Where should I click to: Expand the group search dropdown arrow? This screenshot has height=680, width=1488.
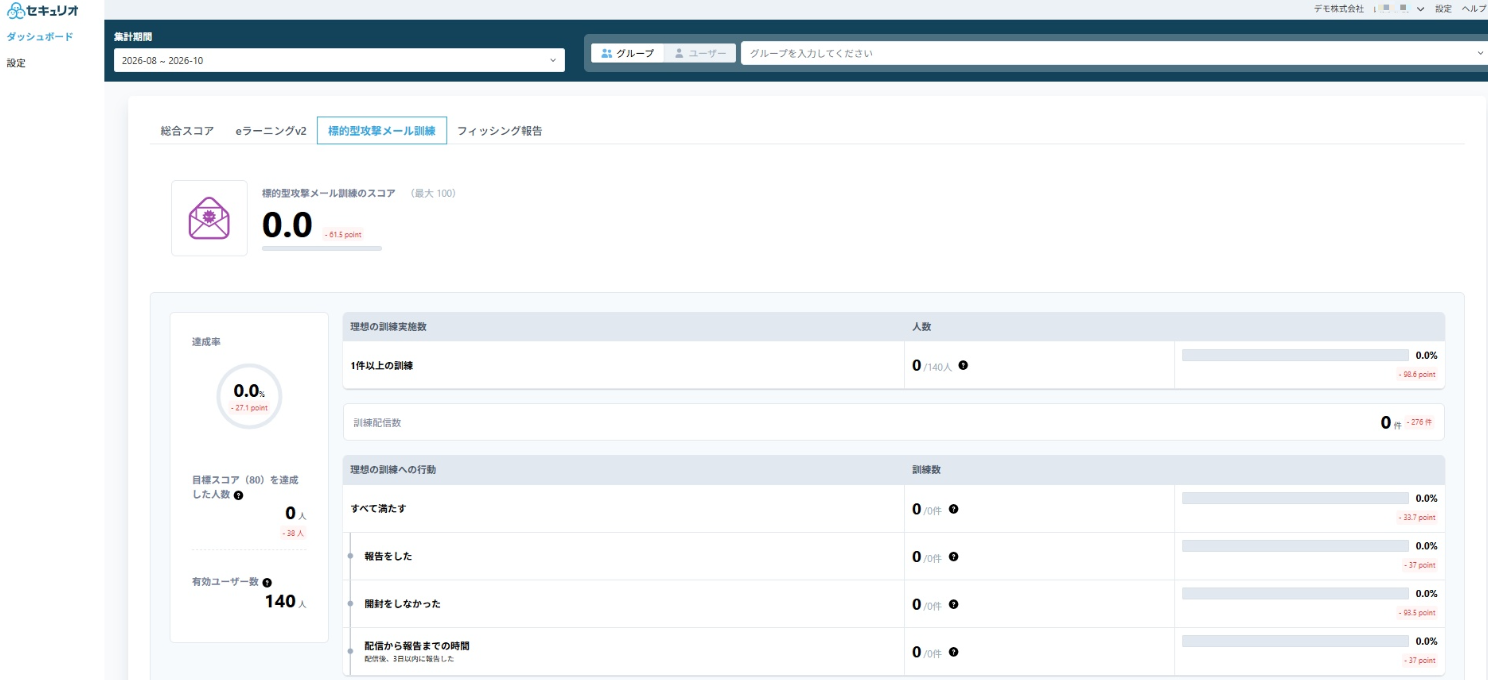point(1481,53)
